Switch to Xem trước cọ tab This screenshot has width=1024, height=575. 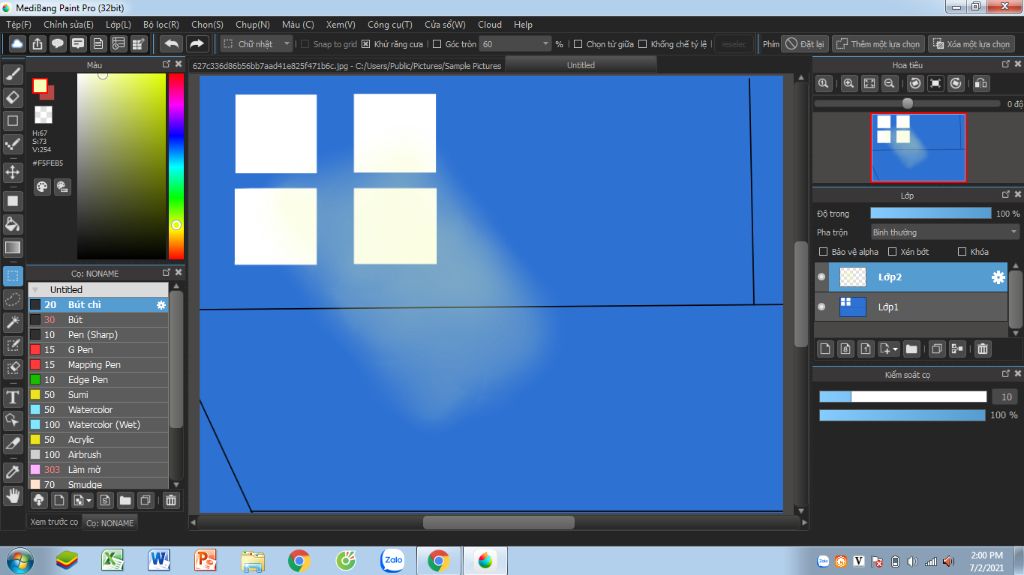tap(54, 522)
